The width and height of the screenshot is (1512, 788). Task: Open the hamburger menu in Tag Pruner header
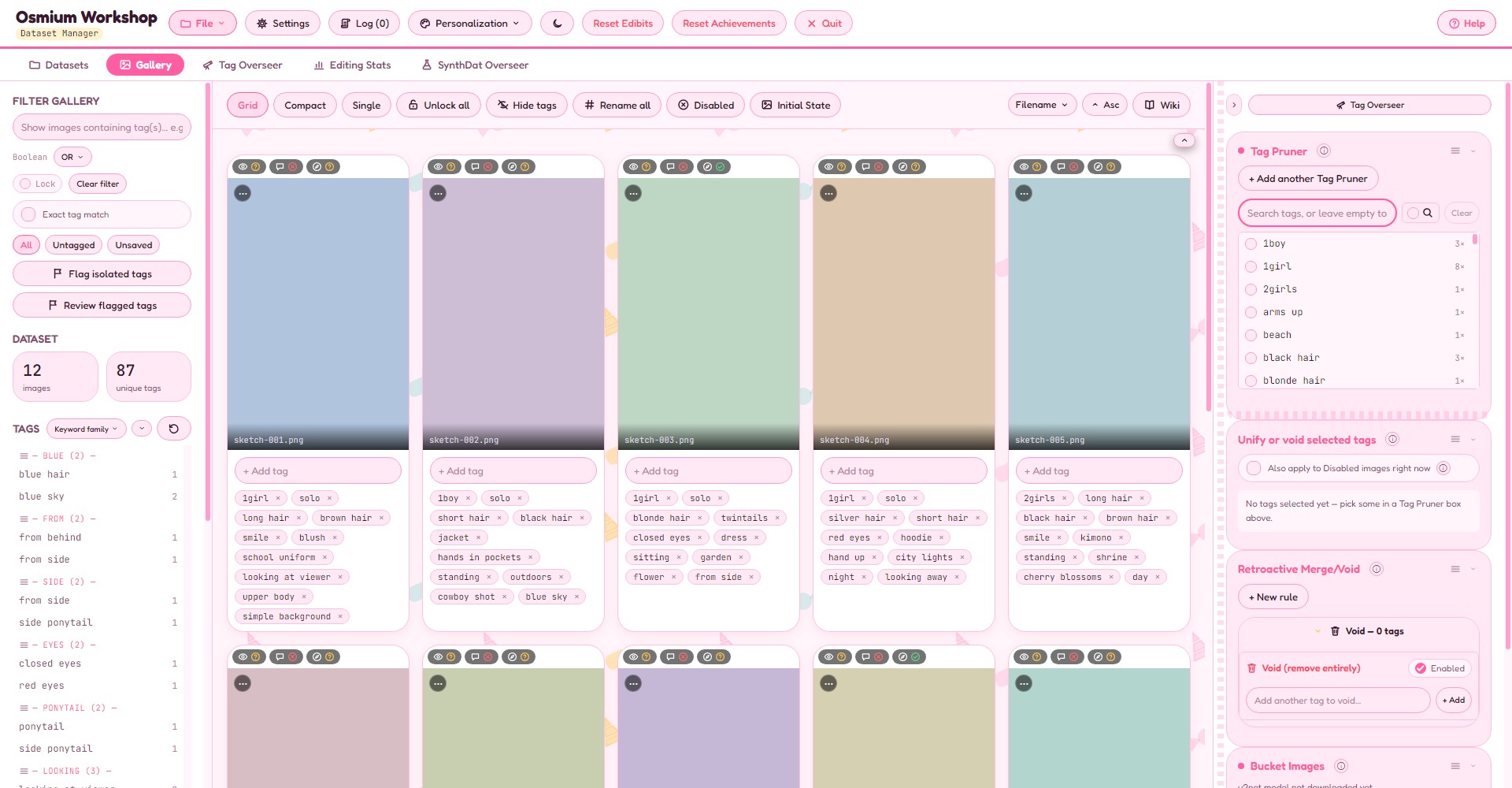1455,151
